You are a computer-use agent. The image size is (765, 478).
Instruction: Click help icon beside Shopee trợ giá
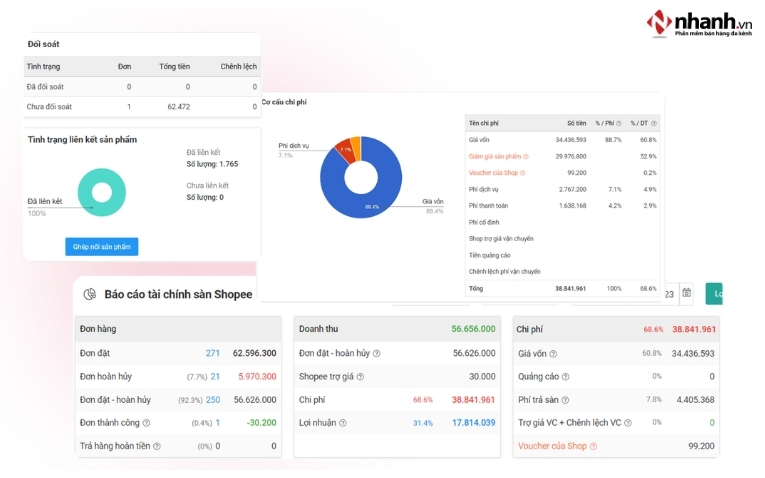360,377
